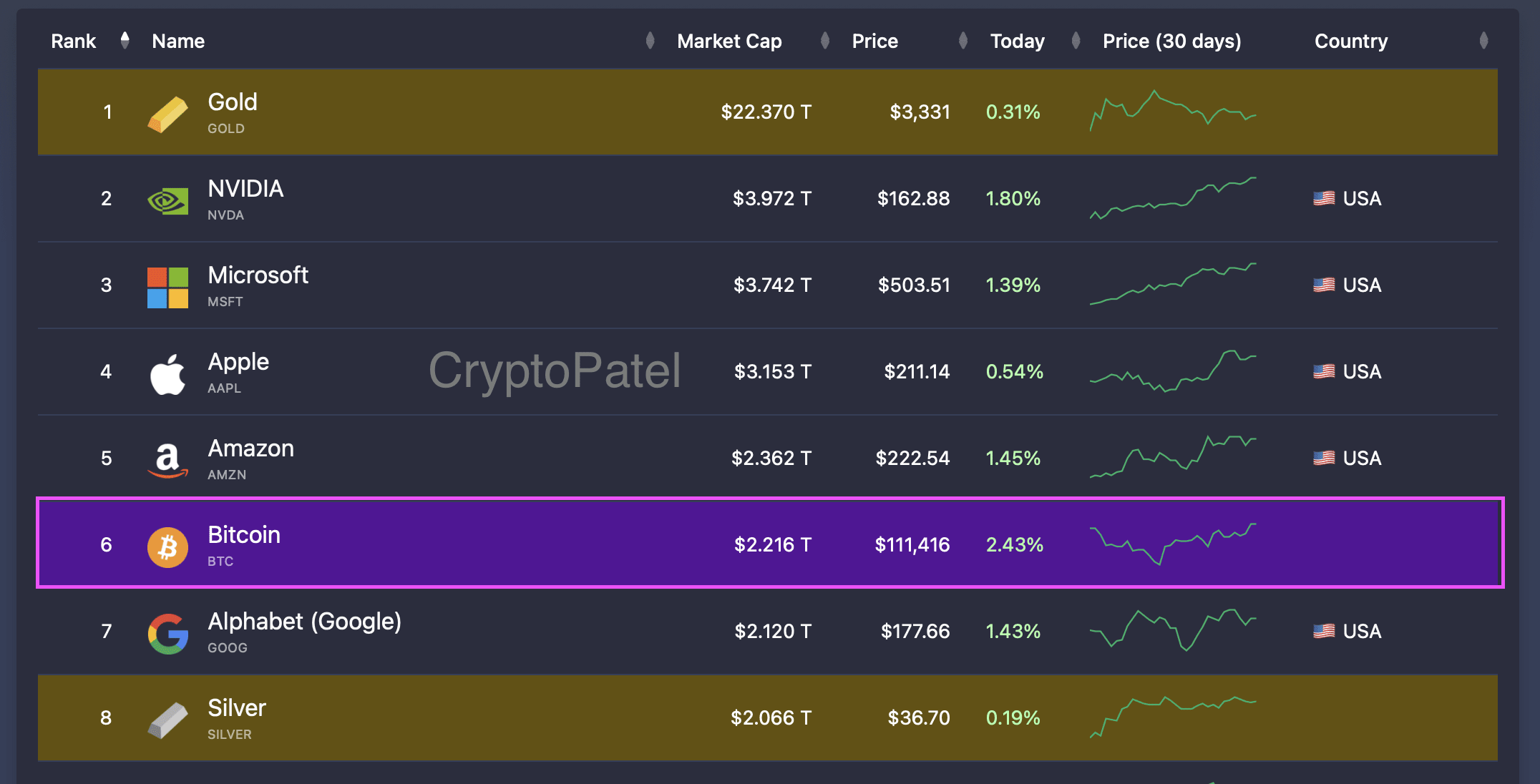Image resolution: width=1540 pixels, height=784 pixels.
Task: Click Silver's 30-day price chart
Action: point(1173,717)
